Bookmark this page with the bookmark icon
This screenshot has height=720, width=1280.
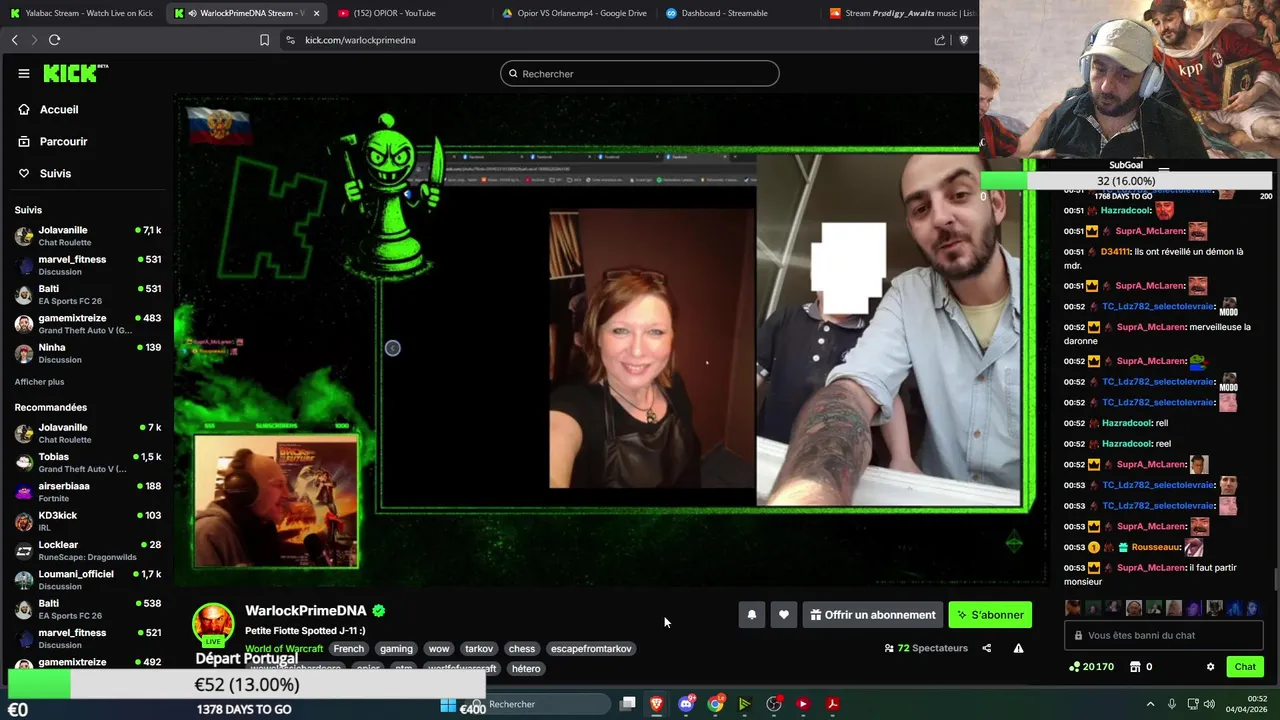tap(264, 40)
